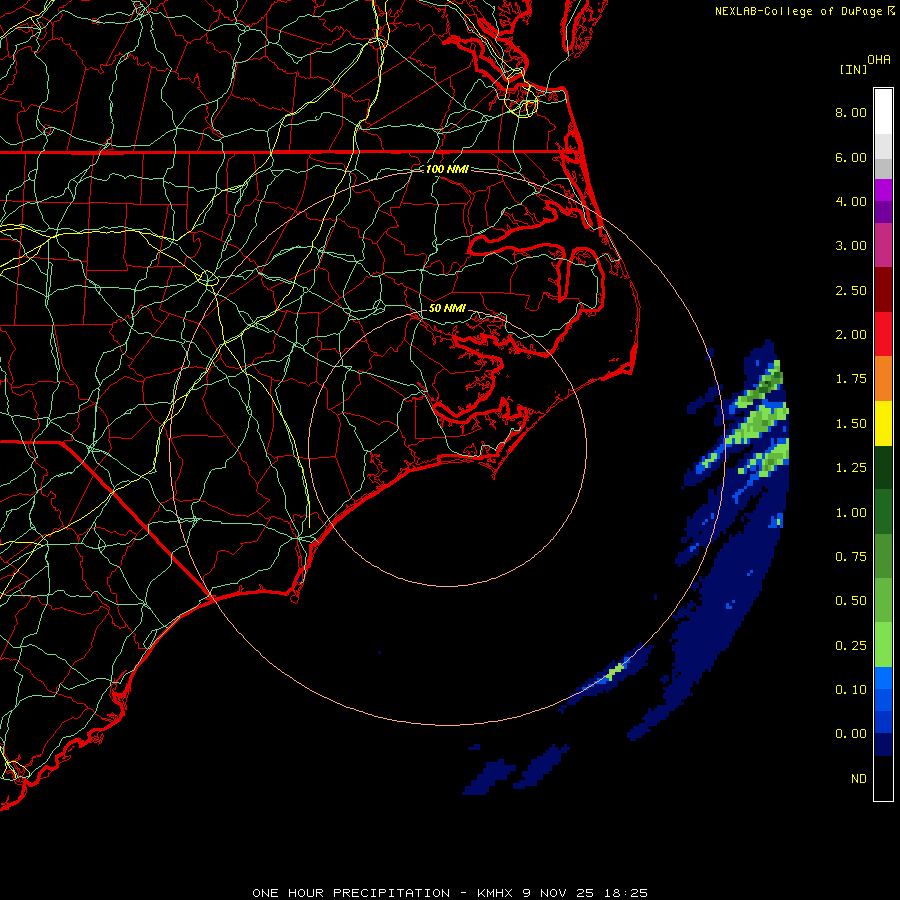
Task: Select the lime green swatch near 0.25
Action: [x=883, y=645]
